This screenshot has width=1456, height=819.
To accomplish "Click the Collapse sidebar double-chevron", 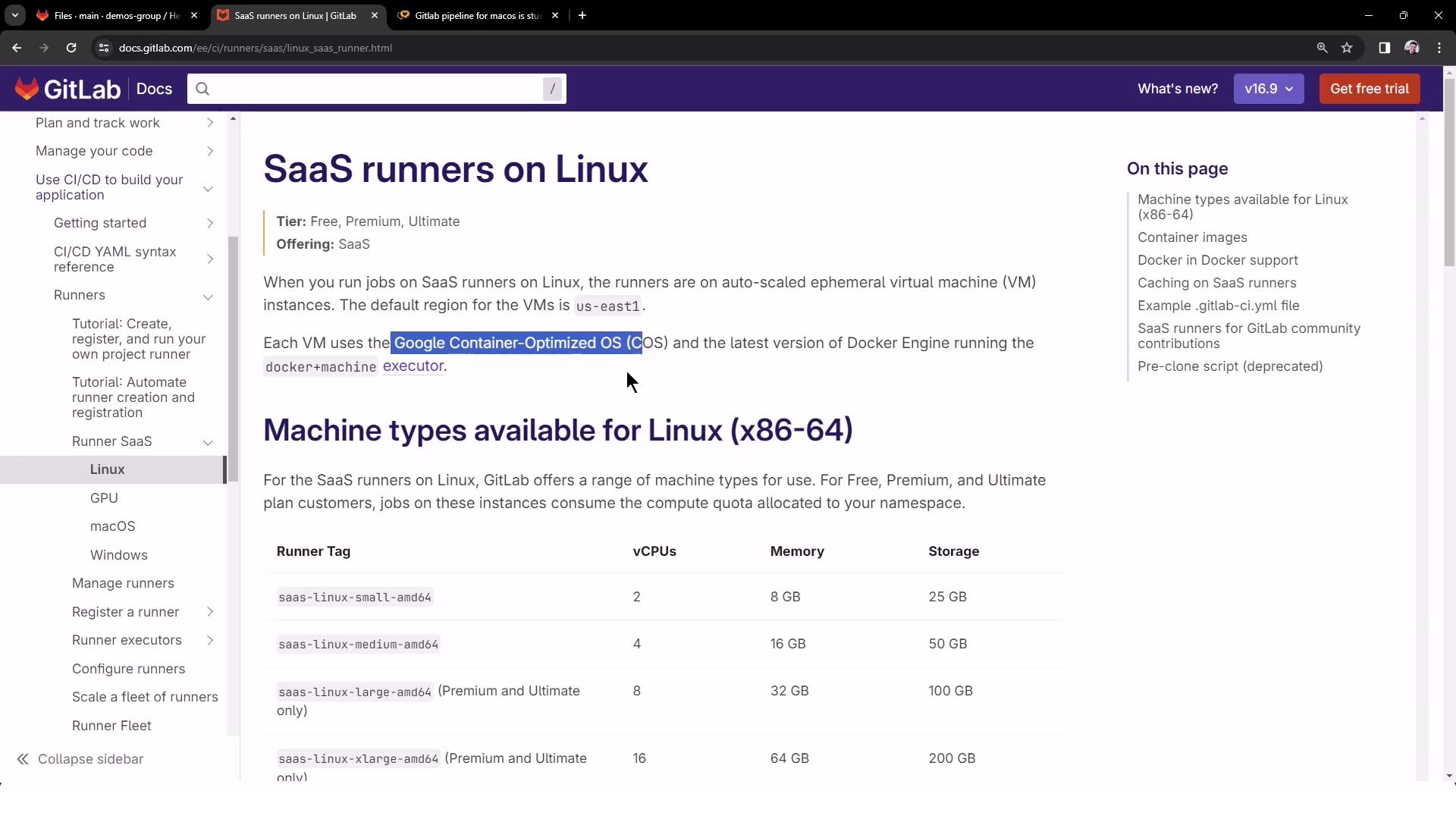I will coord(23,759).
